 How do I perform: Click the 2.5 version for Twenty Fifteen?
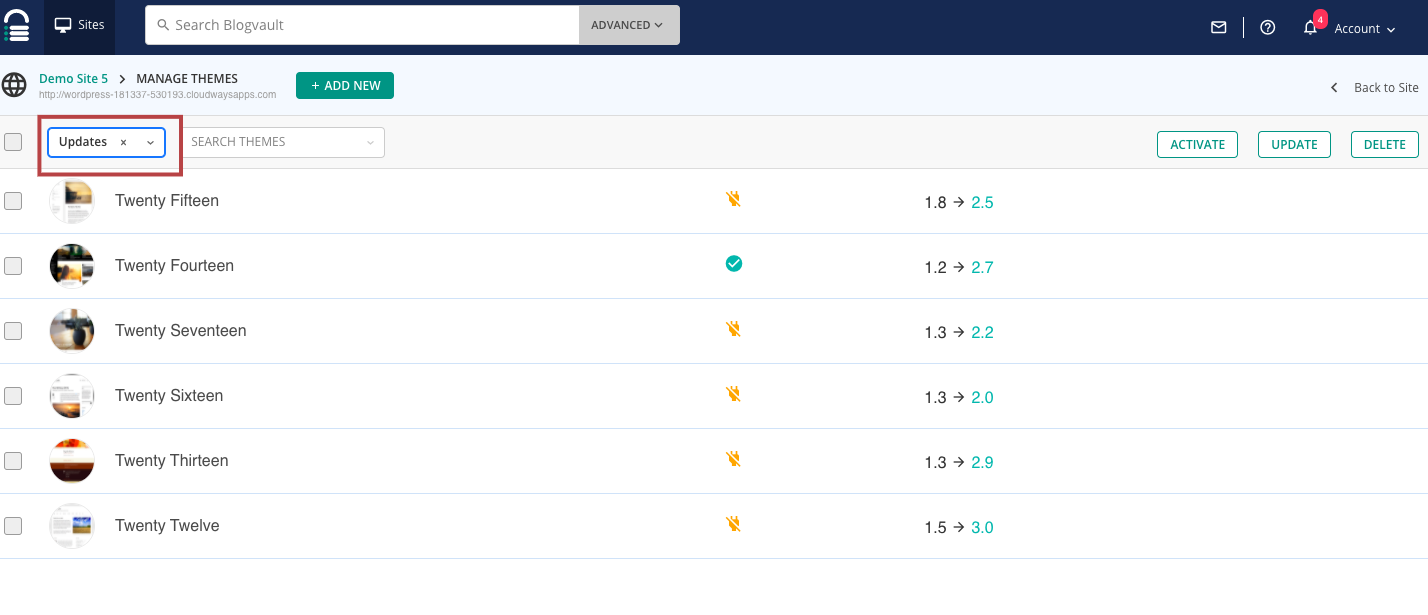click(982, 202)
